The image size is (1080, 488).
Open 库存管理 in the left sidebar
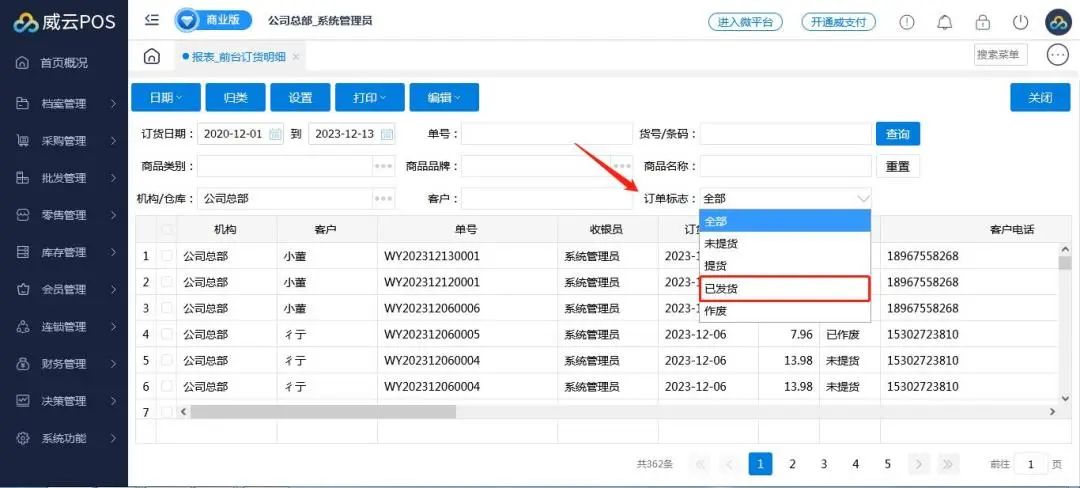click(64, 252)
